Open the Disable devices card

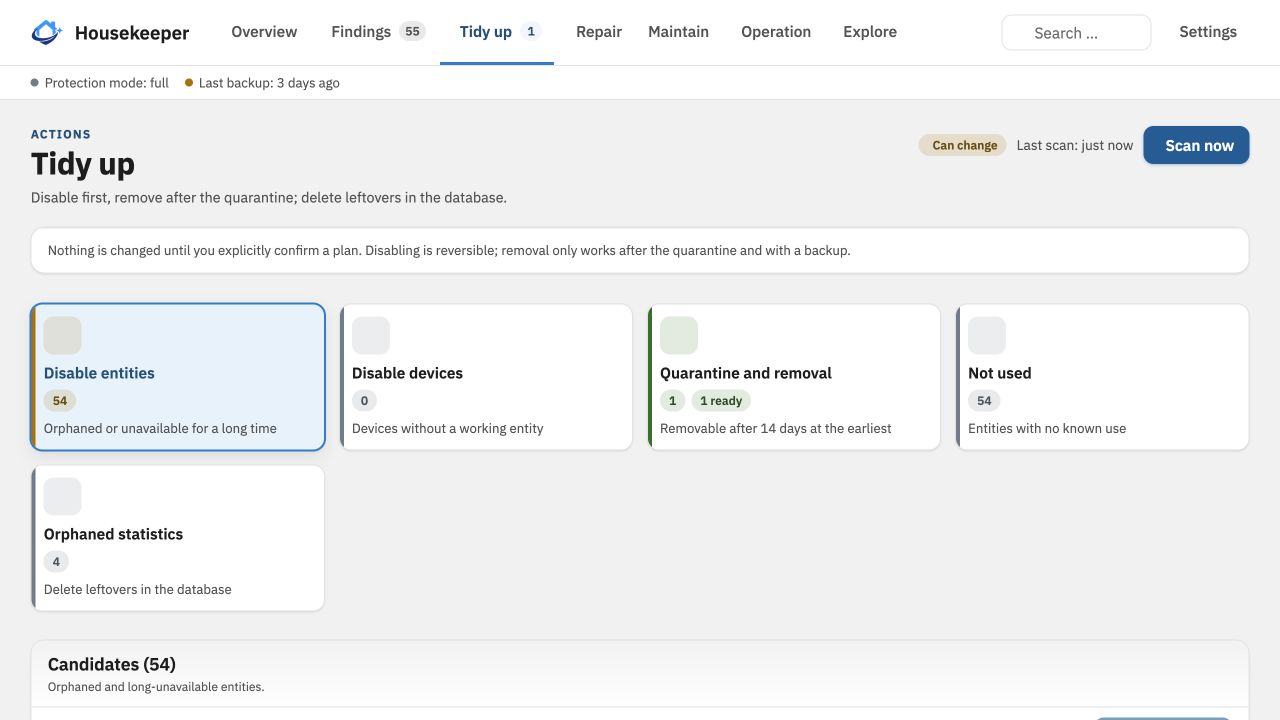tap(486, 377)
